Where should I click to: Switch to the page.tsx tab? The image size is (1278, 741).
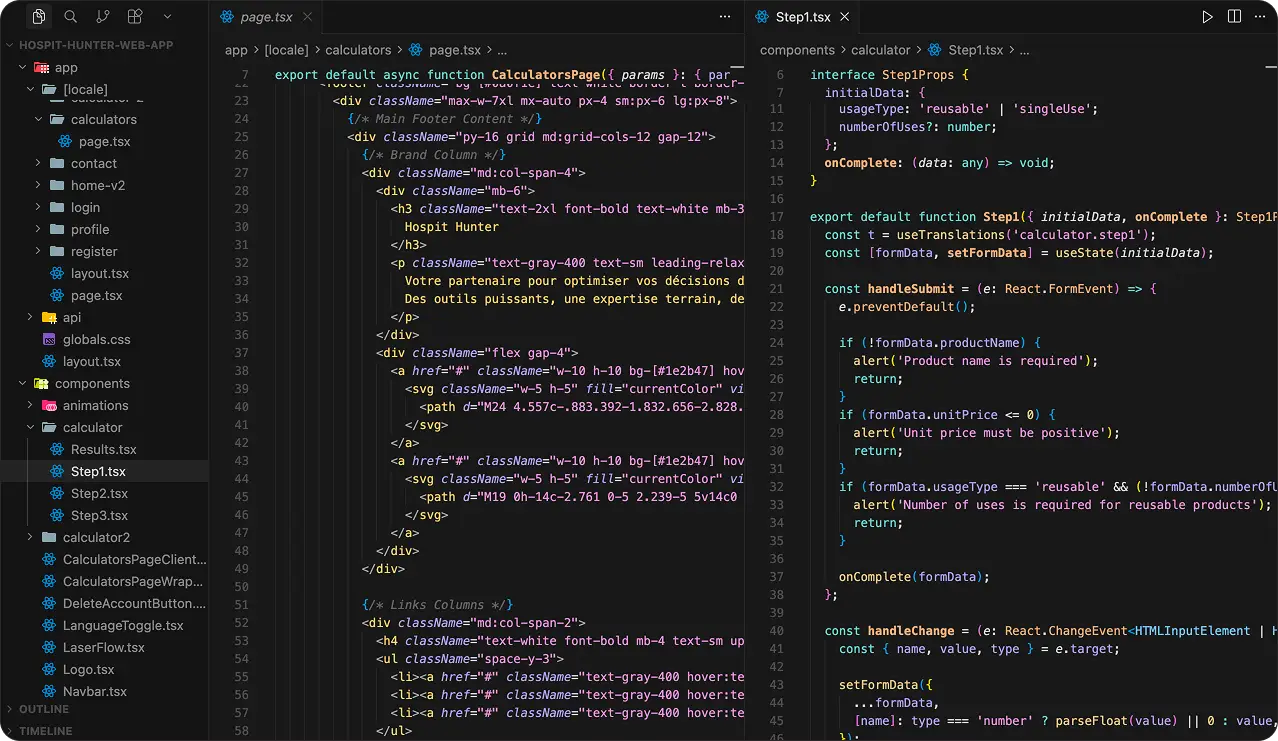coord(267,17)
